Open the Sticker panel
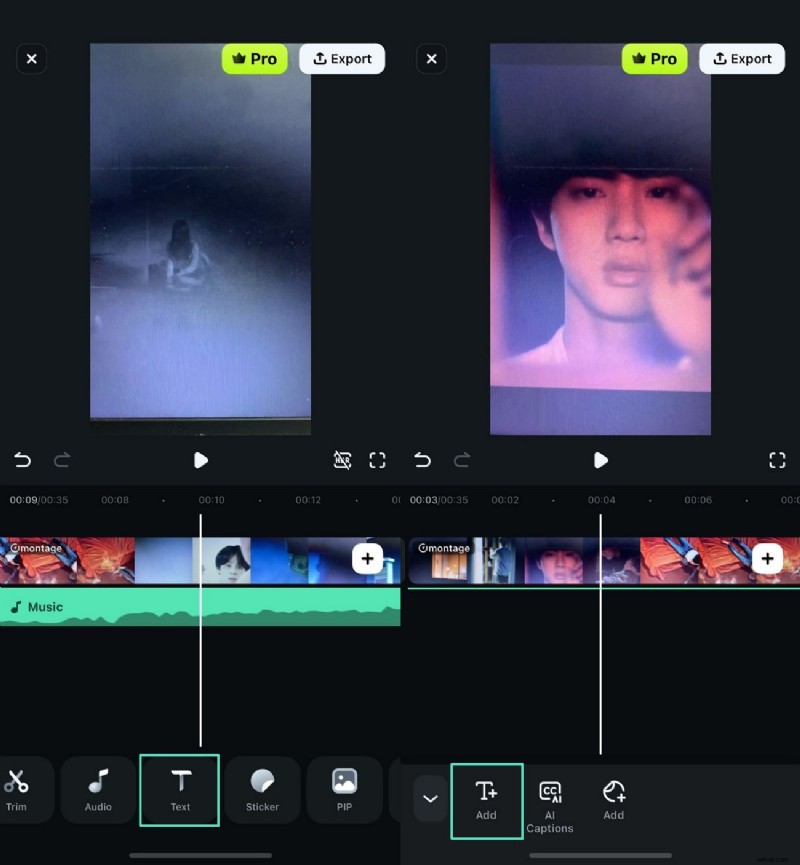 click(x=262, y=790)
